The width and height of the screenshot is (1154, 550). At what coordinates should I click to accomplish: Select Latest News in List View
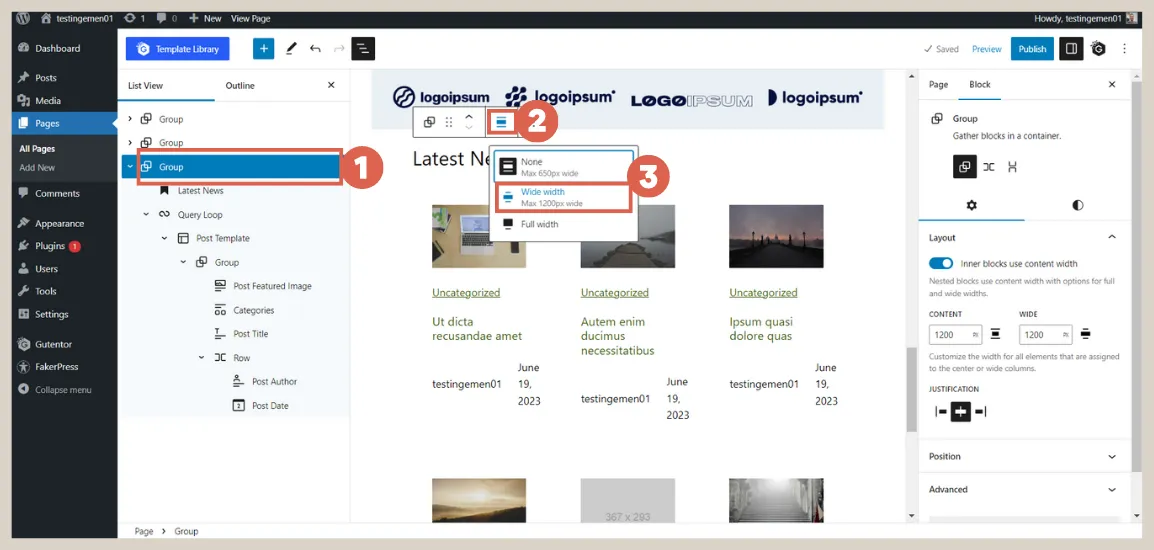pos(200,191)
